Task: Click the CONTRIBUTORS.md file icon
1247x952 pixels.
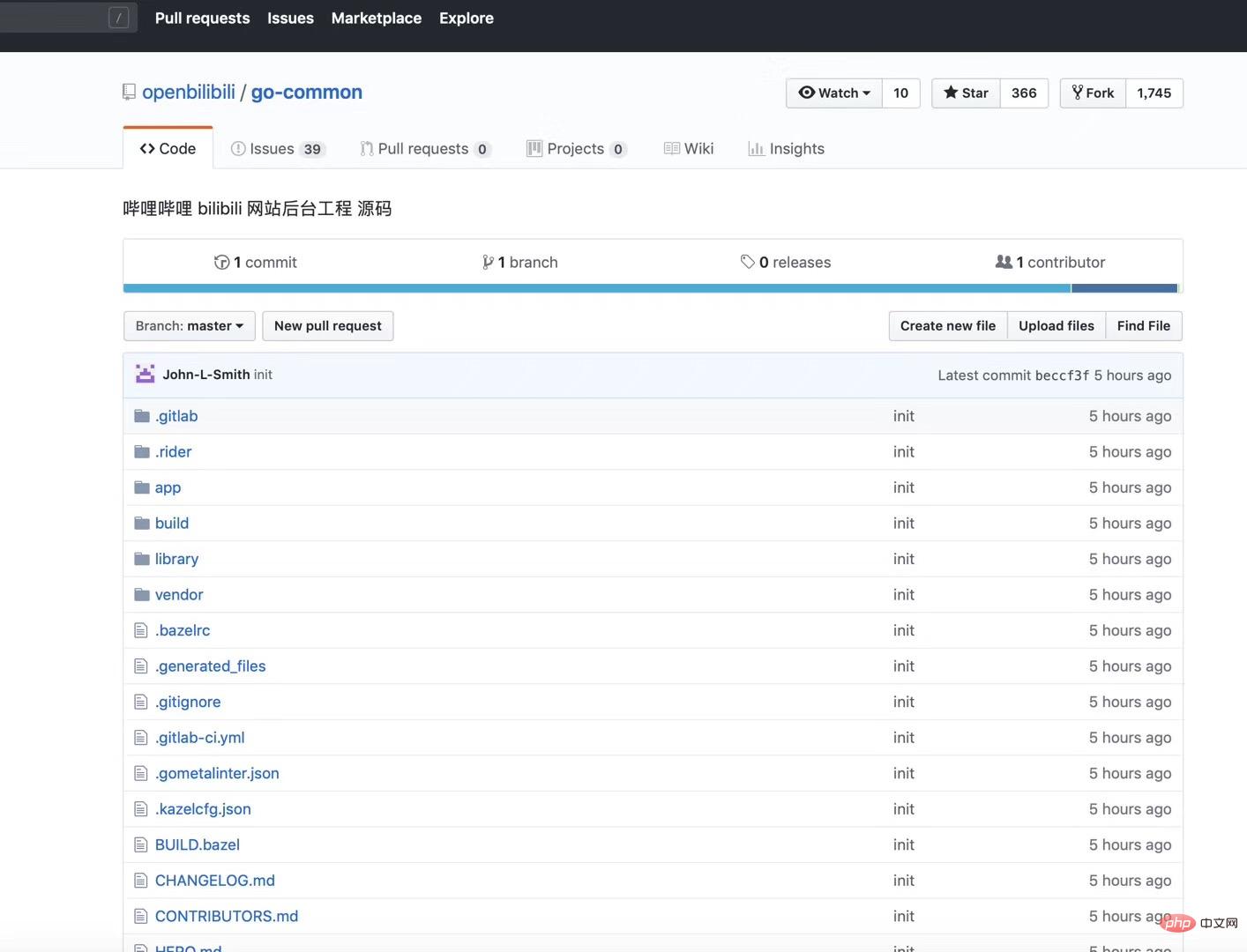Action: point(140,916)
